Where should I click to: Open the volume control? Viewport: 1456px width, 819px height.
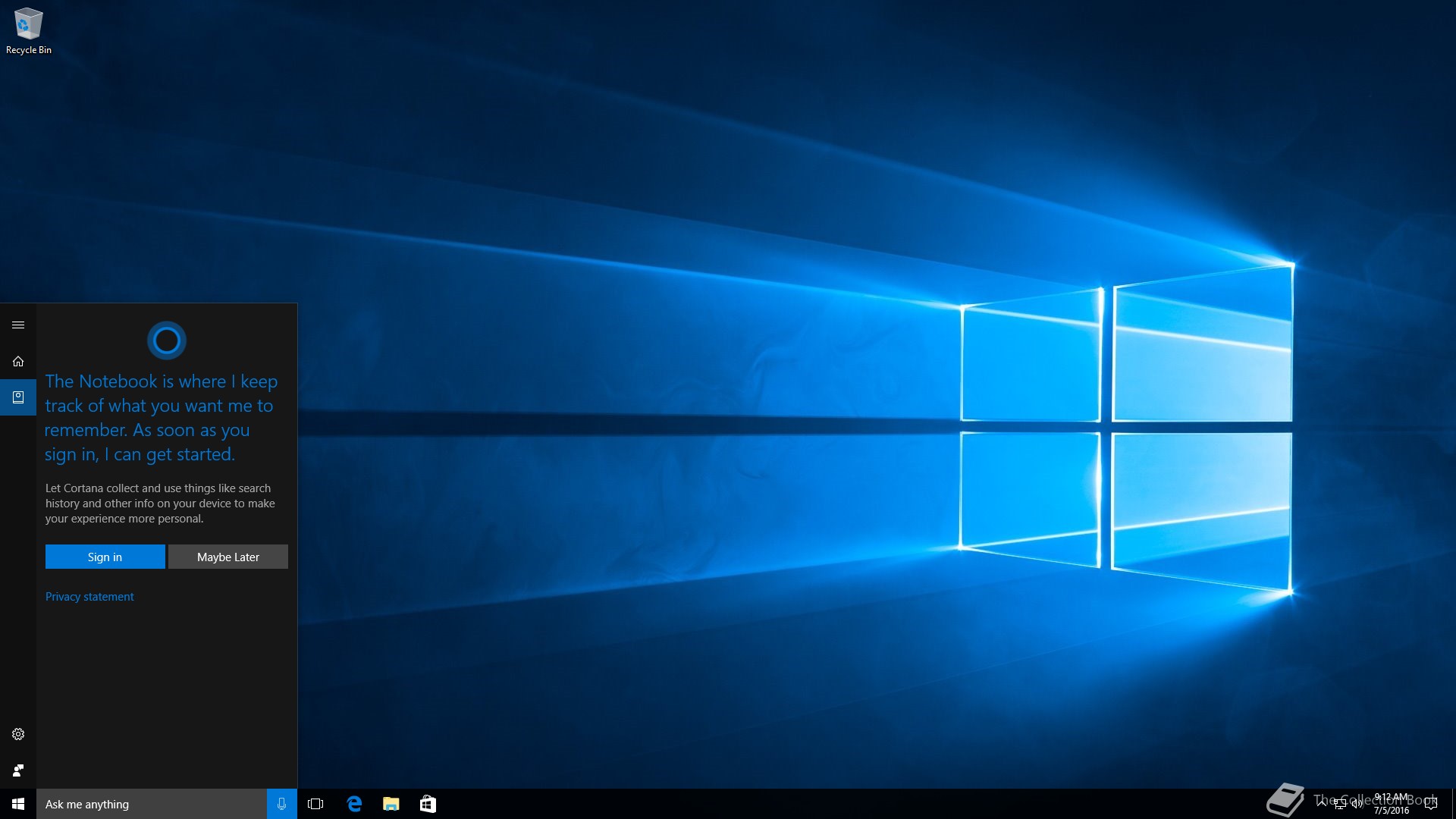(1357, 804)
